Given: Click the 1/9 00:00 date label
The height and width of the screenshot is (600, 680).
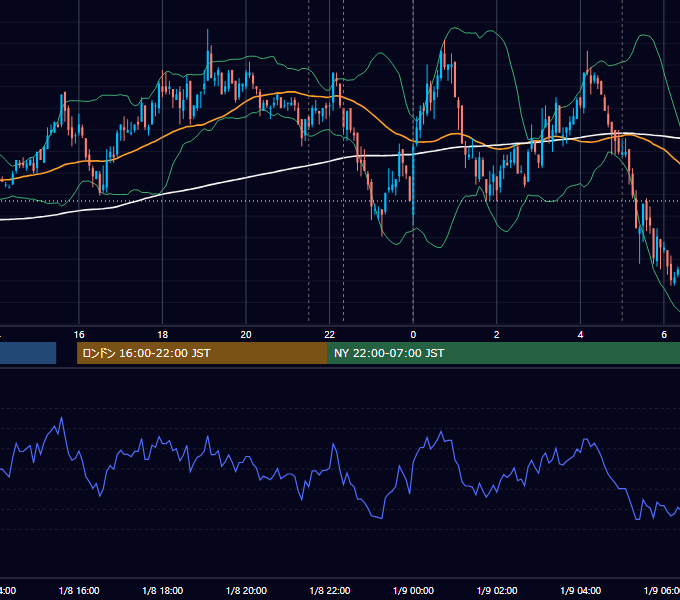Looking at the screenshot, I should (x=413, y=590).
